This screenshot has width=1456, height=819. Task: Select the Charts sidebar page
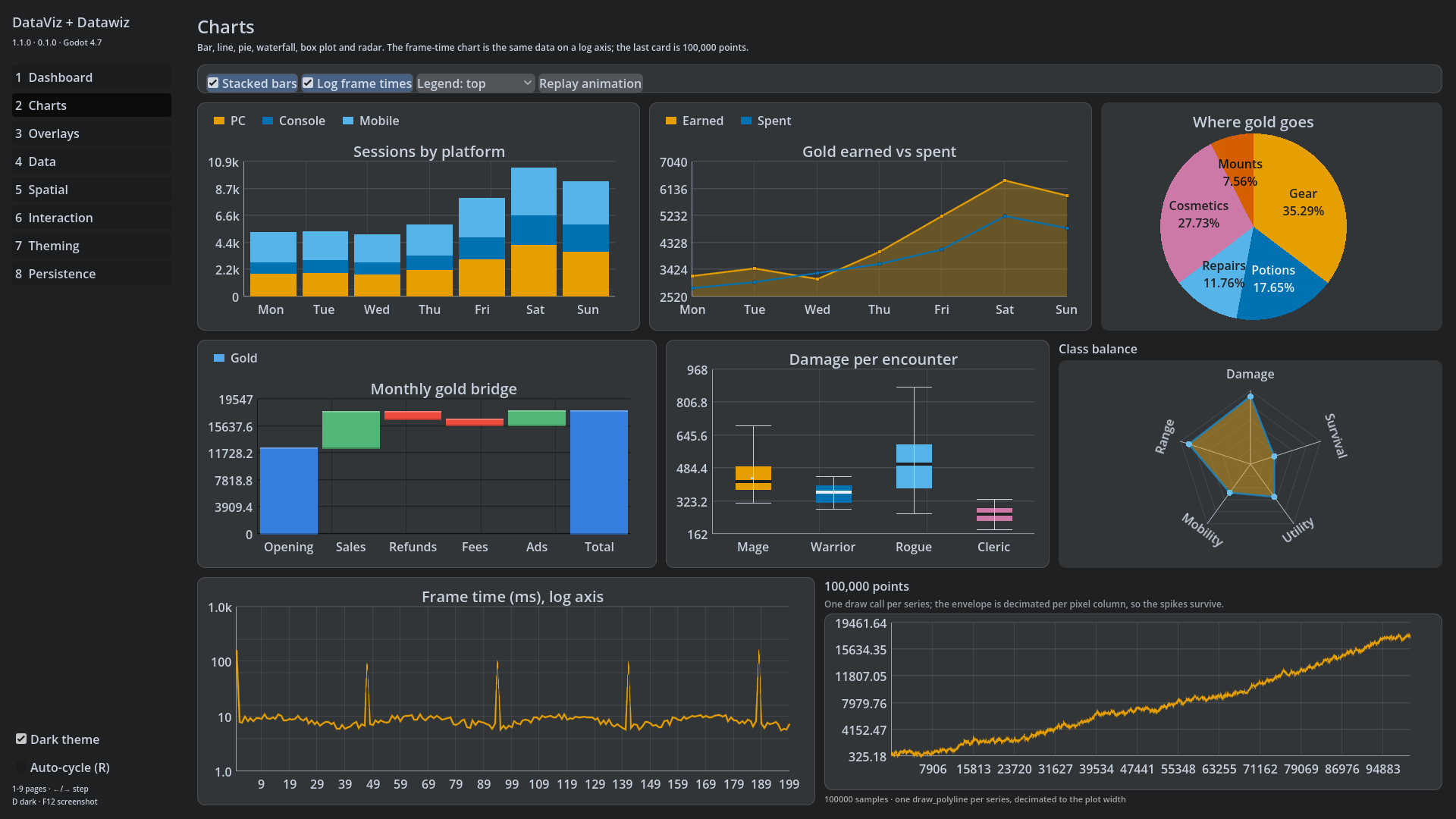click(92, 105)
